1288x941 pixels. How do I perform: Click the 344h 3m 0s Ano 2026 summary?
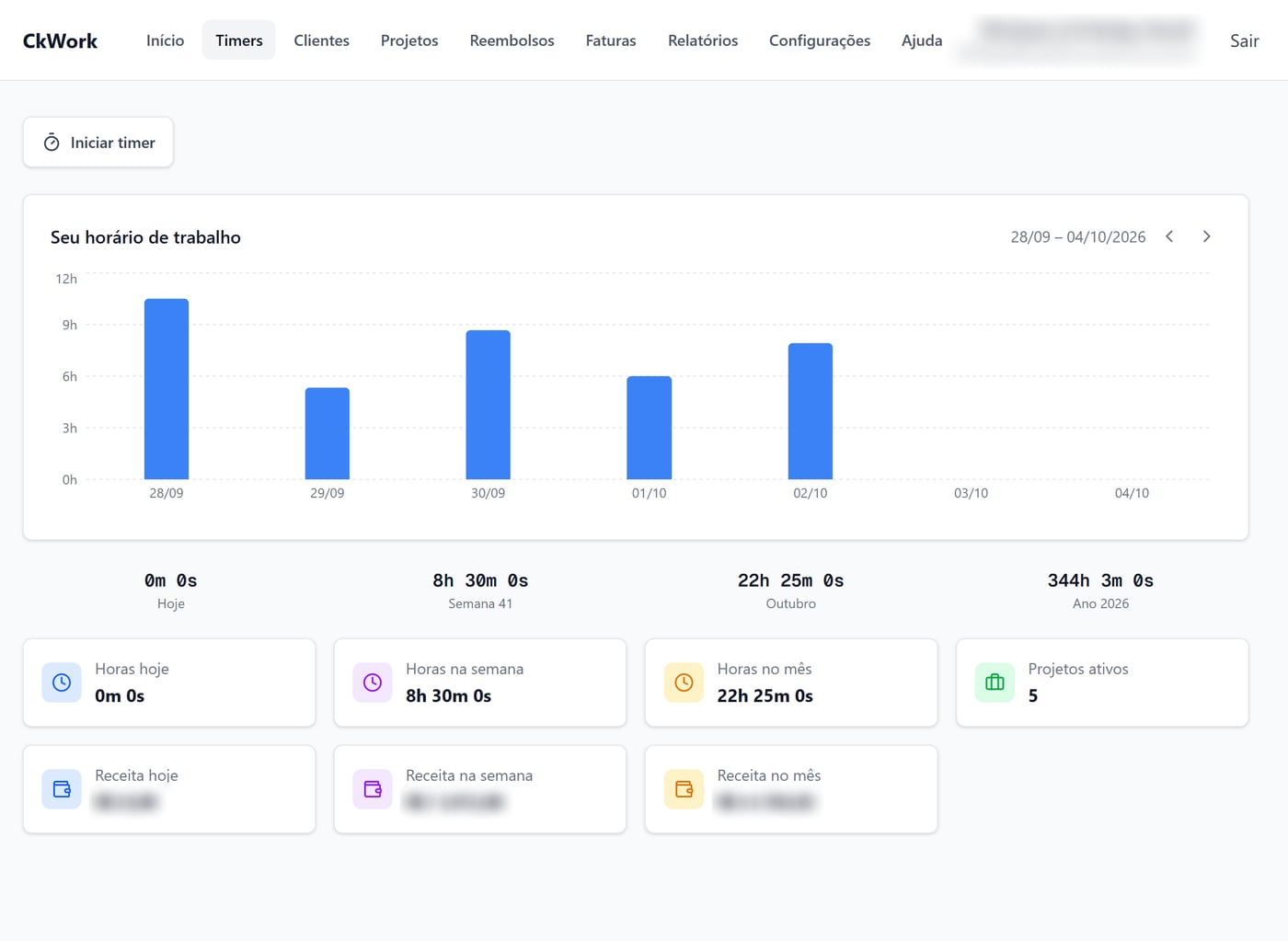pyautogui.click(x=1100, y=591)
